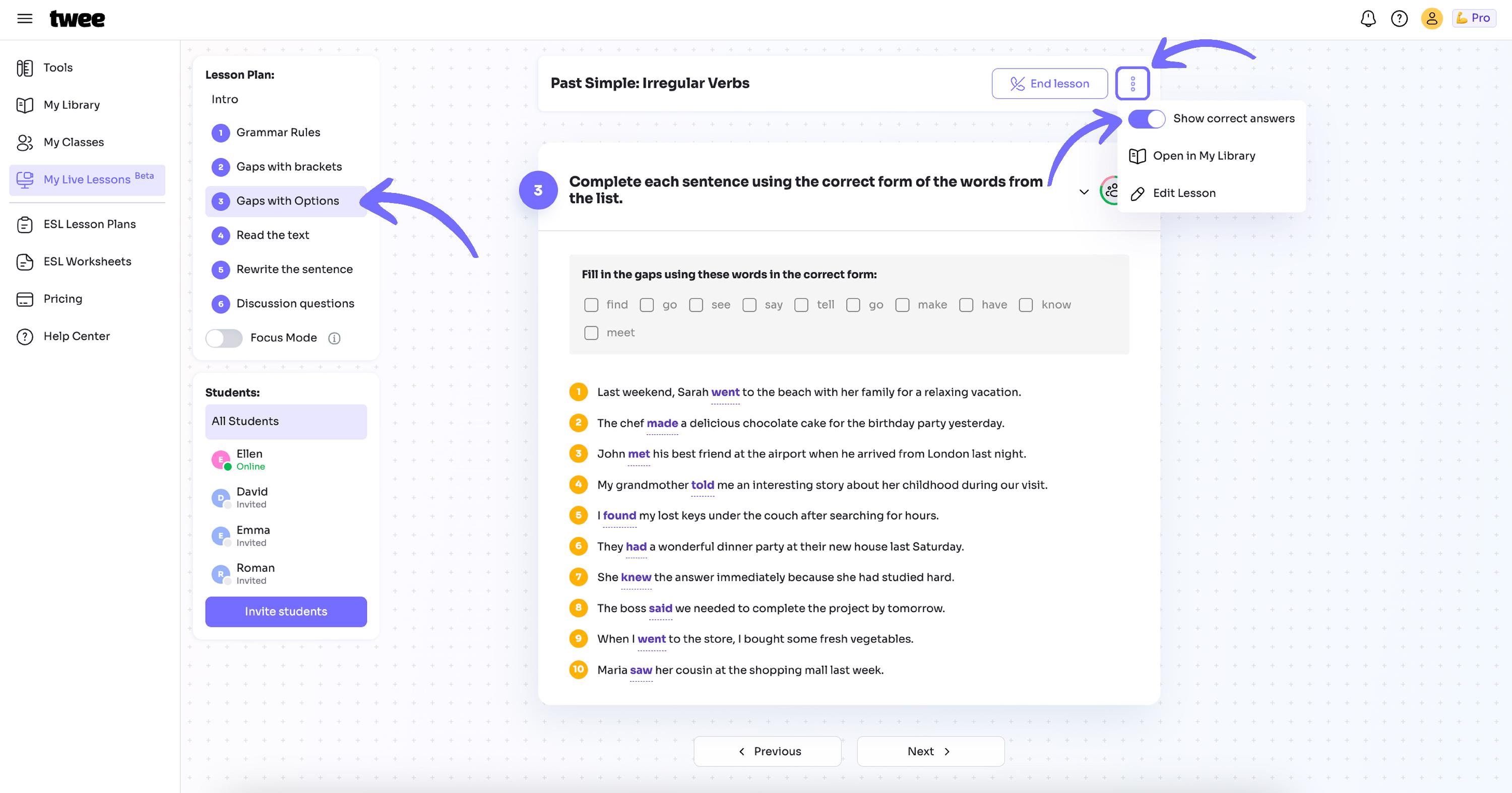
Task: Check the 'say' word checkbox
Action: coord(749,305)
